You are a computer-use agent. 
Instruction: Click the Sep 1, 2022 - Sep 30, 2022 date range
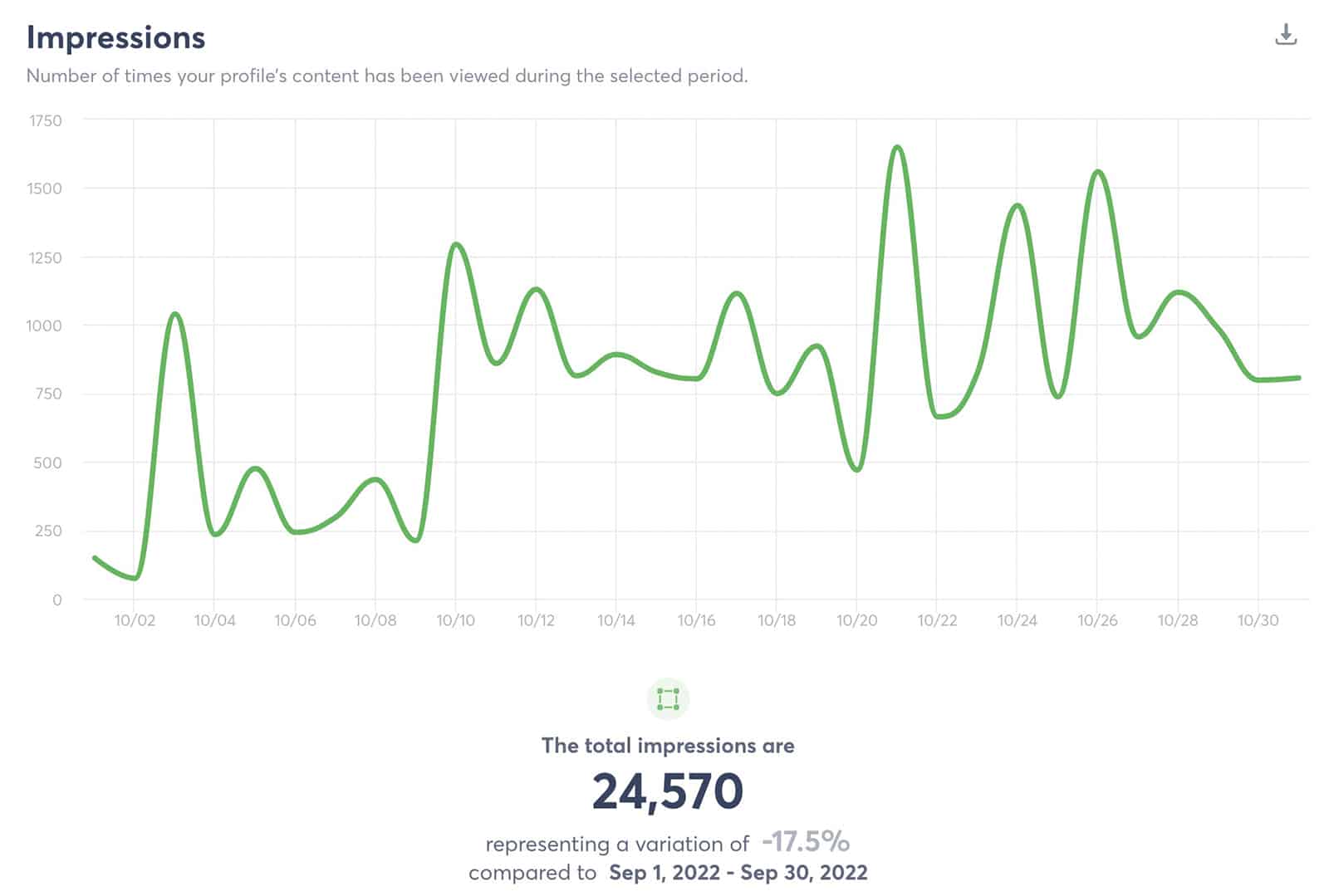tap(738, 873)
